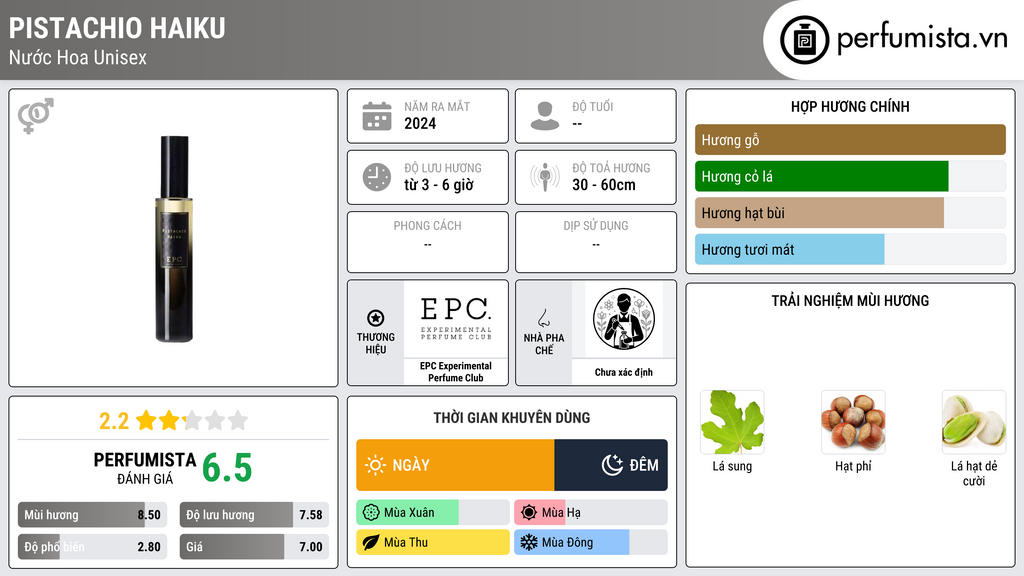Open the EPC Experimental Perfume Club brand link
Viewport: 1024px width, 576px height.
click(x=456, y=372)
